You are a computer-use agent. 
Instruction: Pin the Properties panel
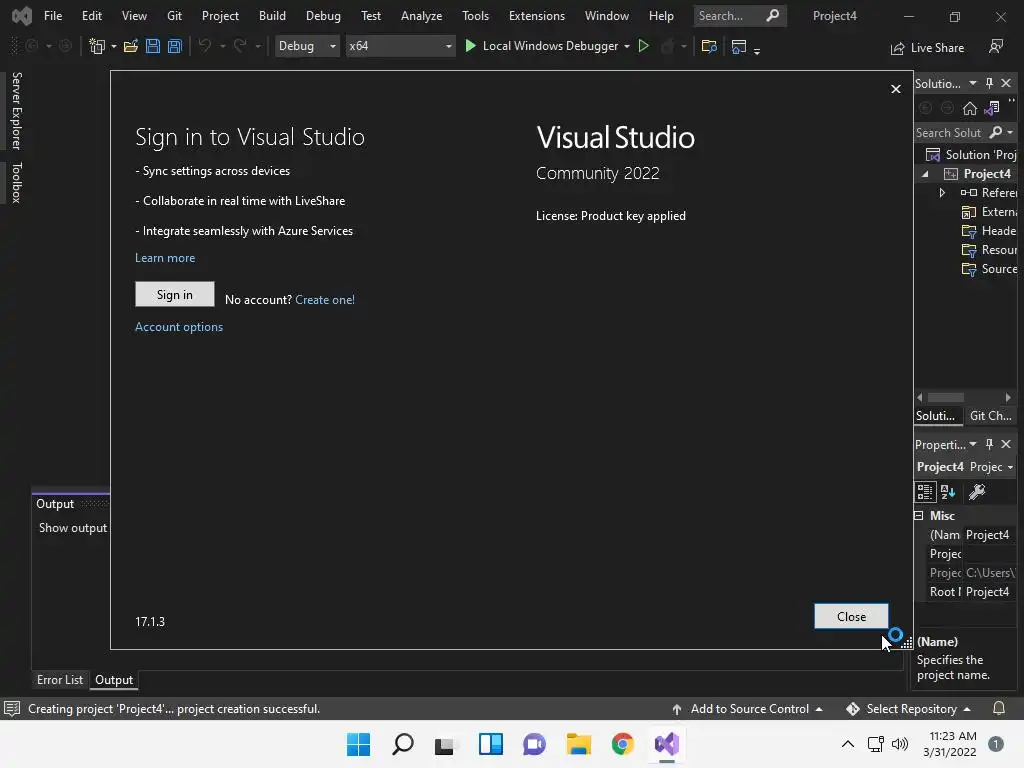click(x=989, y=444)
